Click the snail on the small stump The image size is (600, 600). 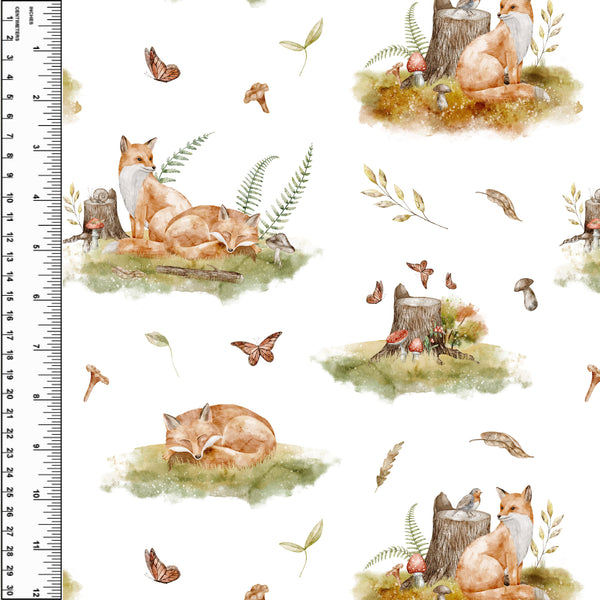(x=100, y=195)
